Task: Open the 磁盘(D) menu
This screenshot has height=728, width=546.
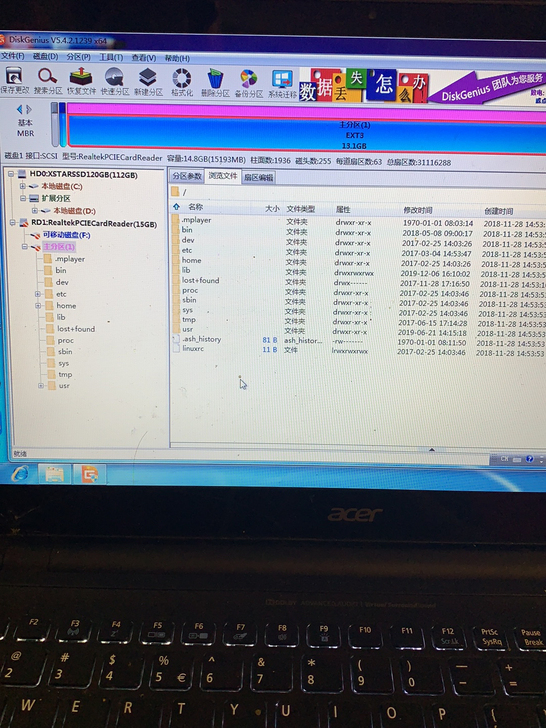Action: 46,57
